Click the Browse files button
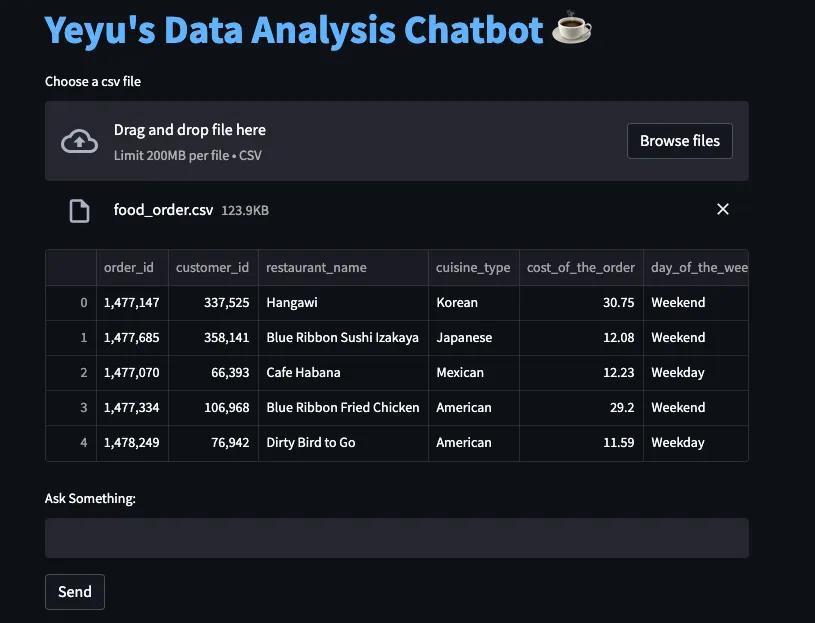The width and height of the screenshot is (815, 623). [x=679, y=140]
